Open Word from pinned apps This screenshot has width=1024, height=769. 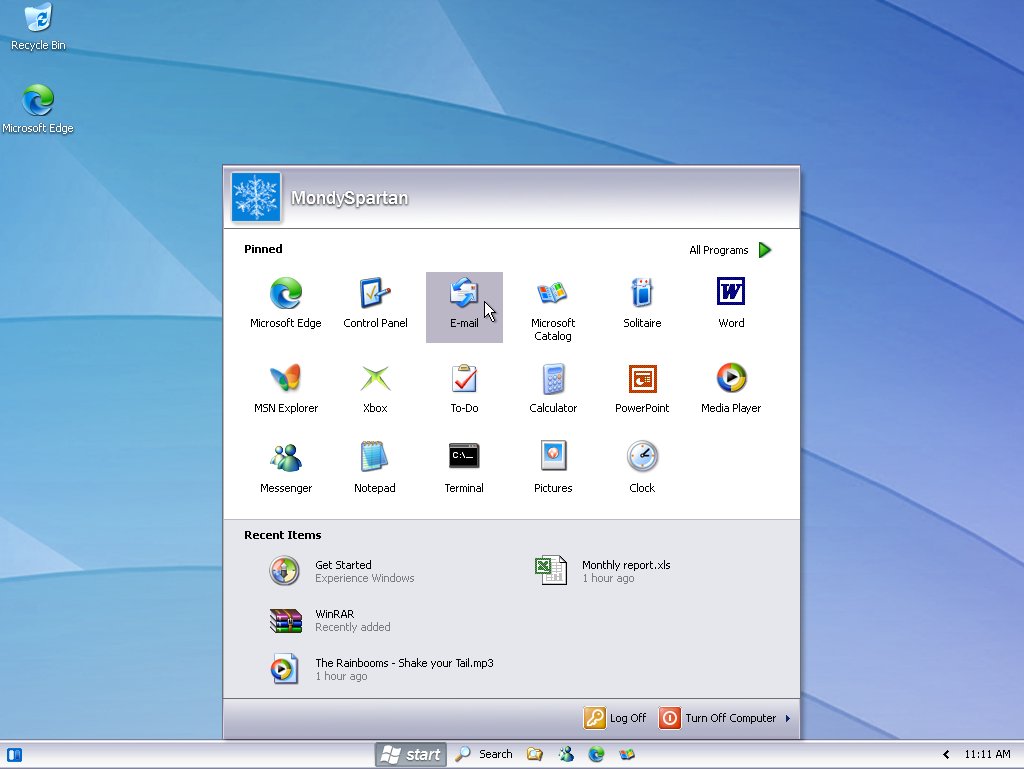click(x=731, y=304)
